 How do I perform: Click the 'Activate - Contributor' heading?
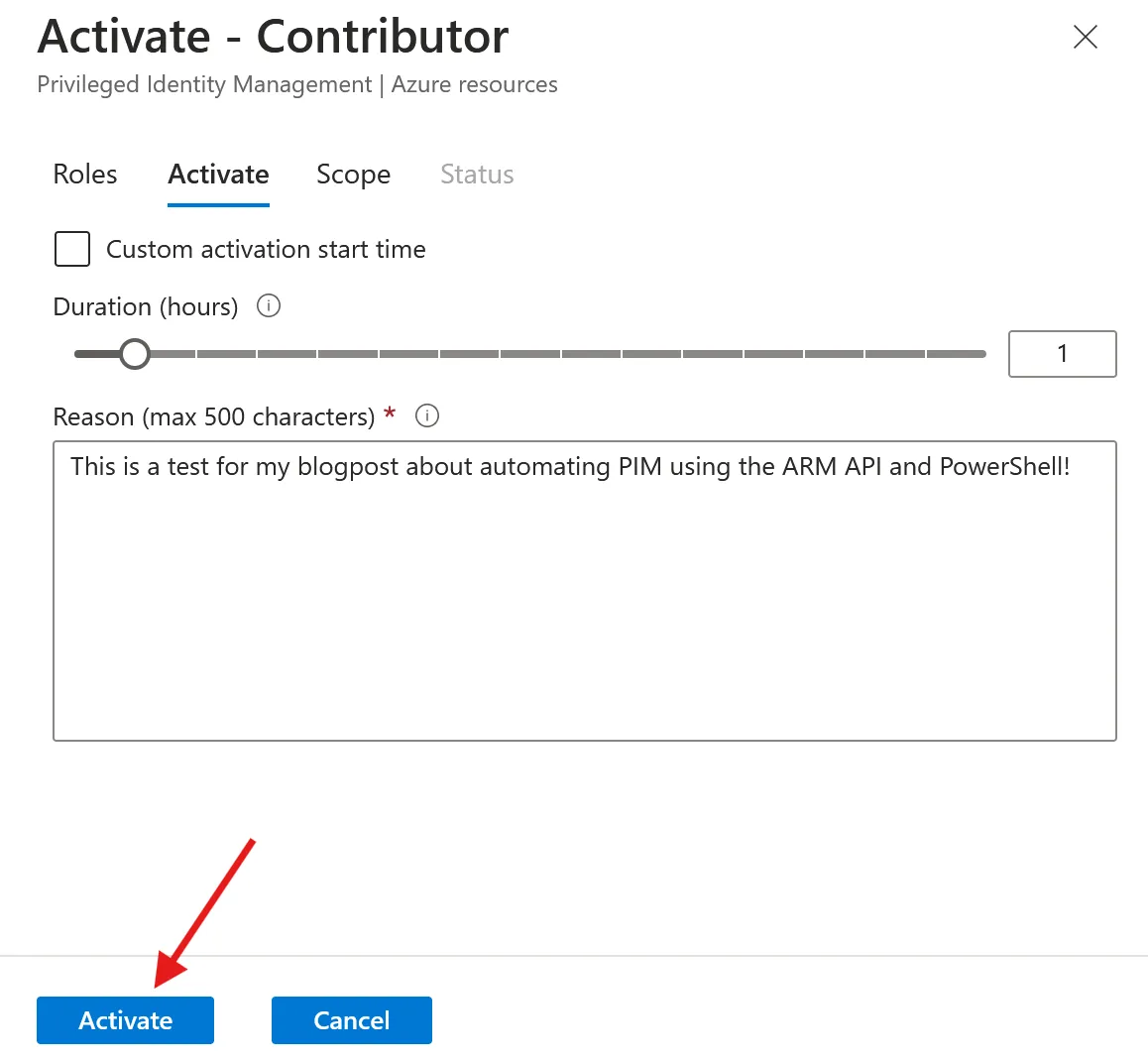tap(273, 38)
